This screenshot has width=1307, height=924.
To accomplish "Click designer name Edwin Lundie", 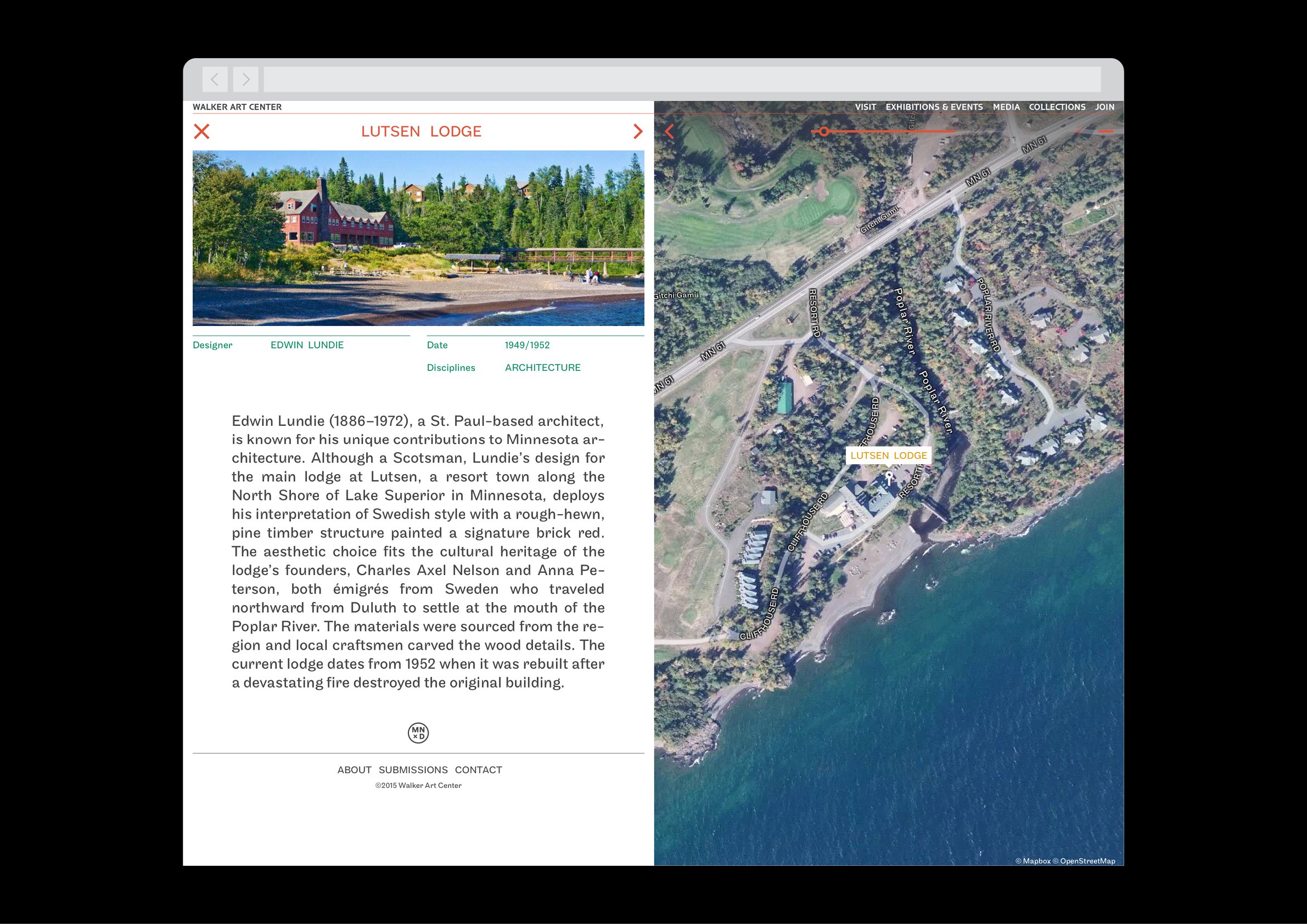I will (307, 345).
